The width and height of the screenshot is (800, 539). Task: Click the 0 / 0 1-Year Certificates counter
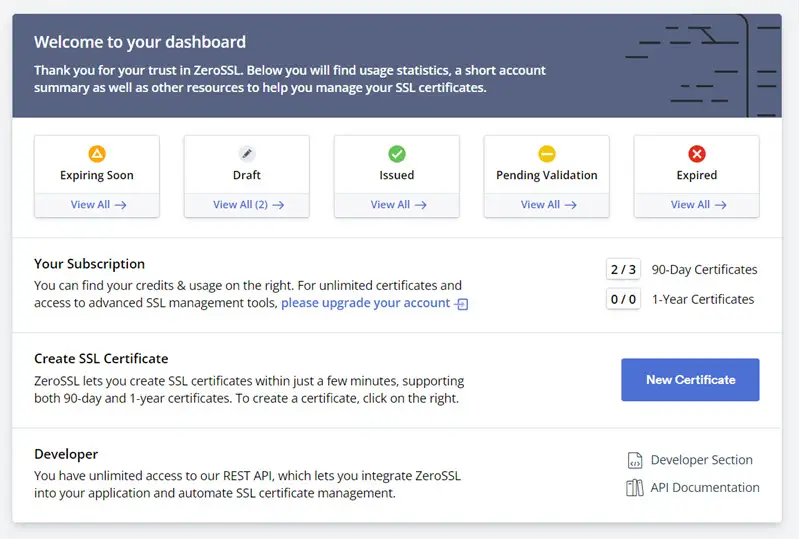[x=623, y=299]
